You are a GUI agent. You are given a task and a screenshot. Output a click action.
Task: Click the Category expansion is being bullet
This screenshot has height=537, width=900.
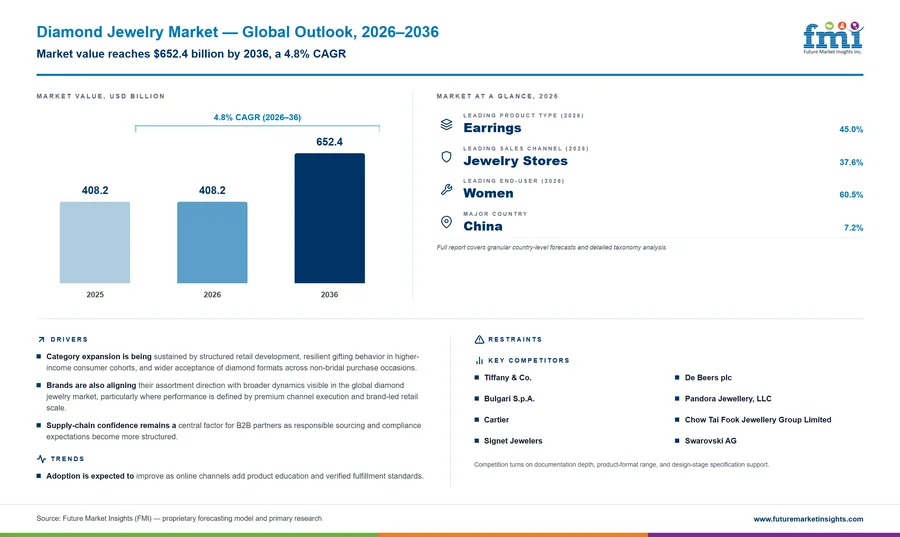[232, 362]
